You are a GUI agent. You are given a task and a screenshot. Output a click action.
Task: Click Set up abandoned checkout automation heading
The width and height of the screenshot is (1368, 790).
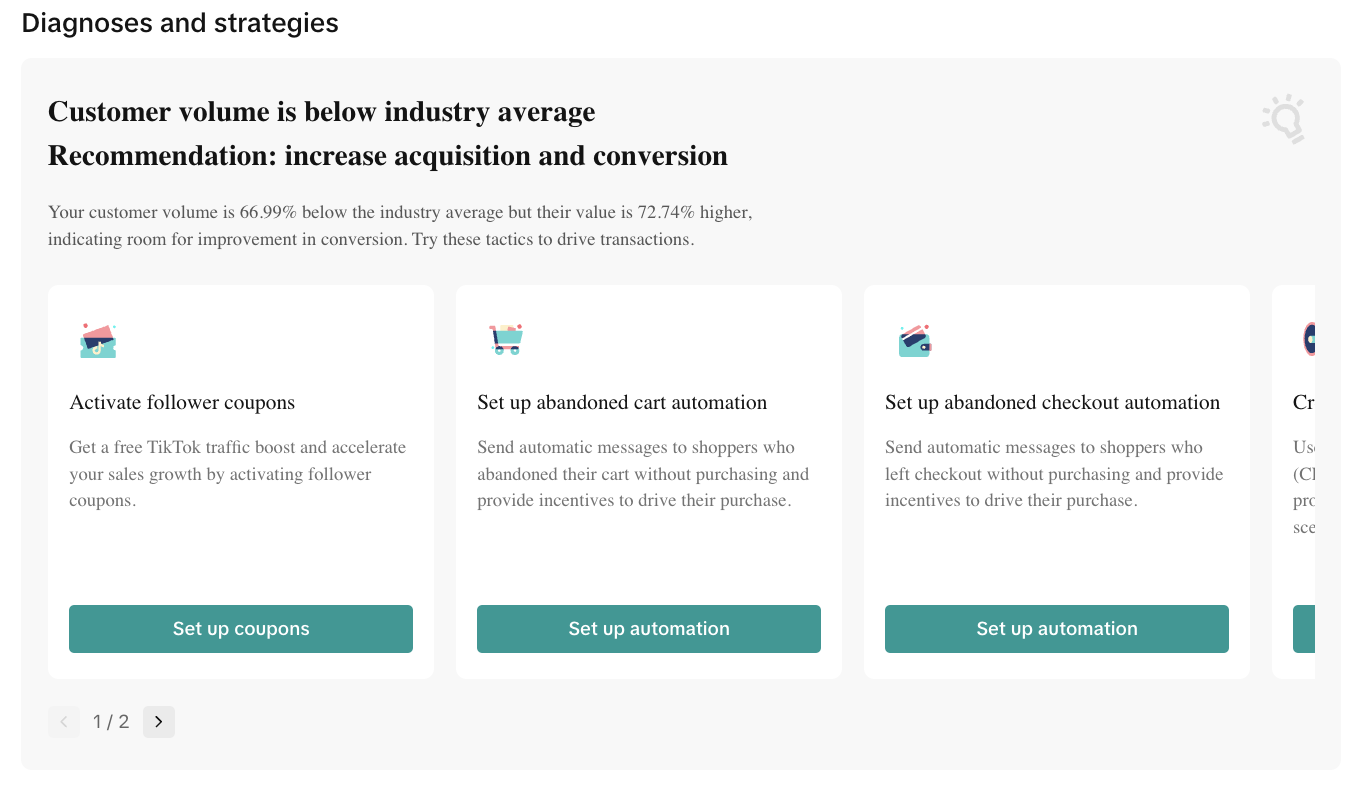[x=1052, y=403]
